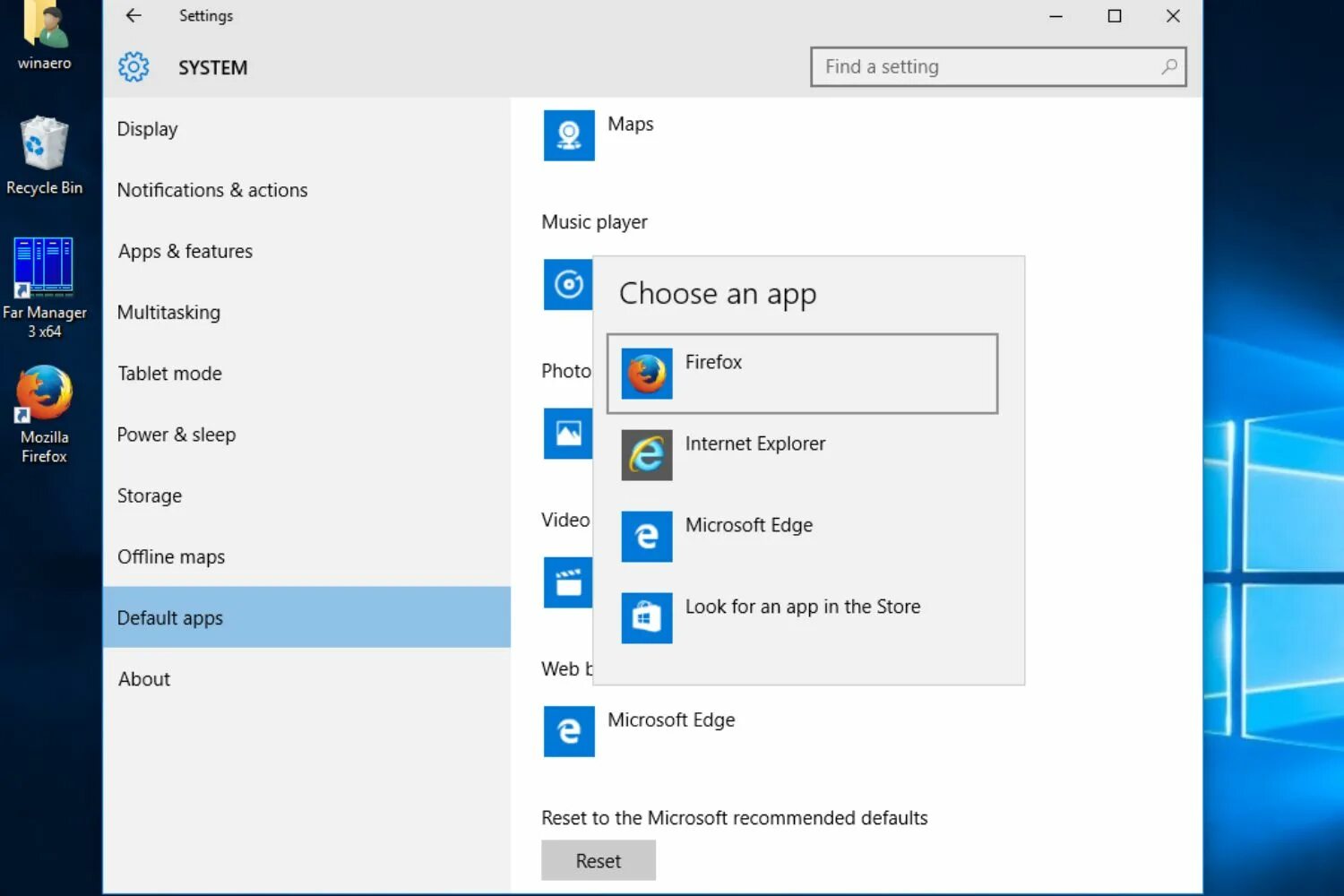Click the Video player default app icon
Screen dimensions: 1344x896
pos(568,582)
